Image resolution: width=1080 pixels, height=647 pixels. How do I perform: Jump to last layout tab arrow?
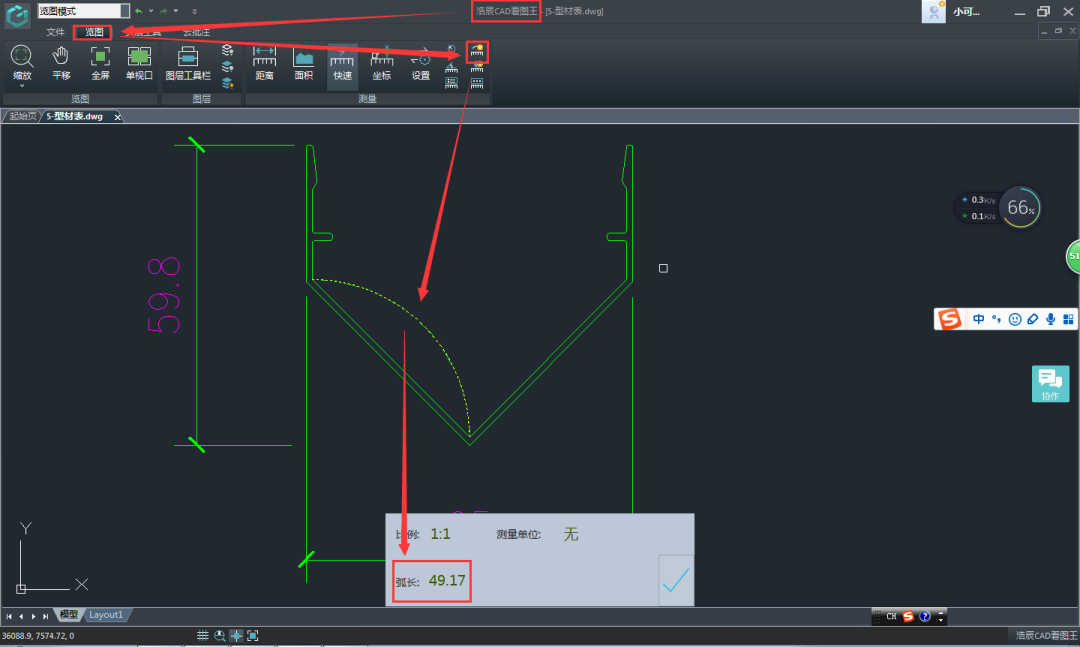click(x=45, y=616)
